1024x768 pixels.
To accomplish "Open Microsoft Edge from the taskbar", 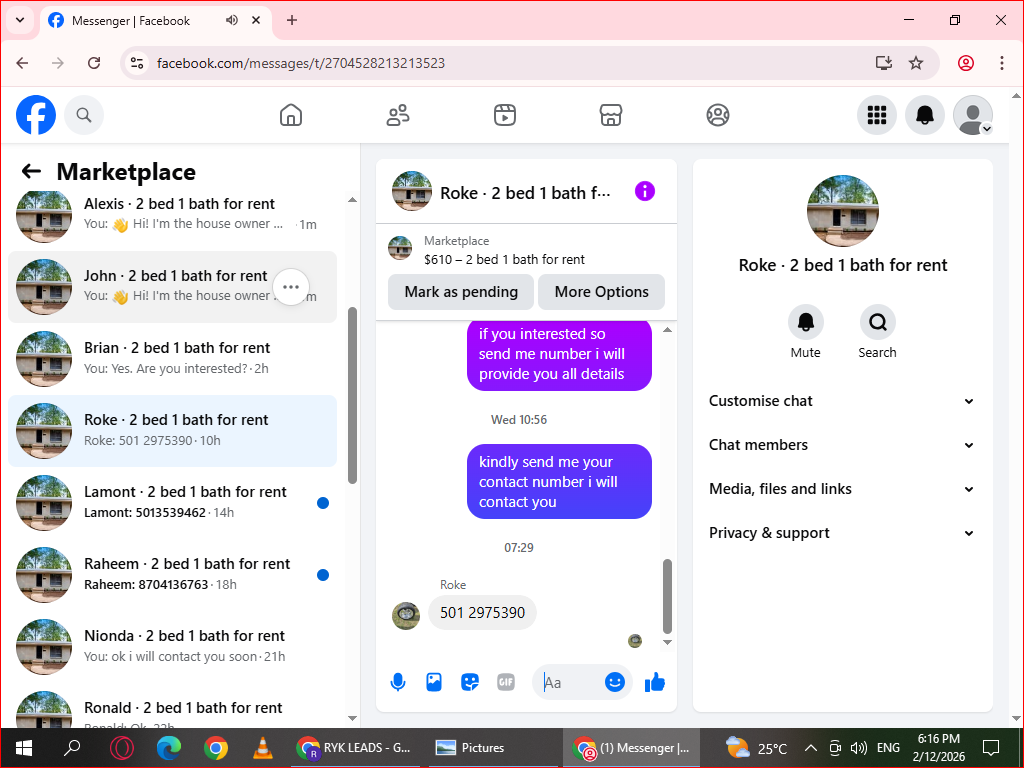I will point(168,748).
